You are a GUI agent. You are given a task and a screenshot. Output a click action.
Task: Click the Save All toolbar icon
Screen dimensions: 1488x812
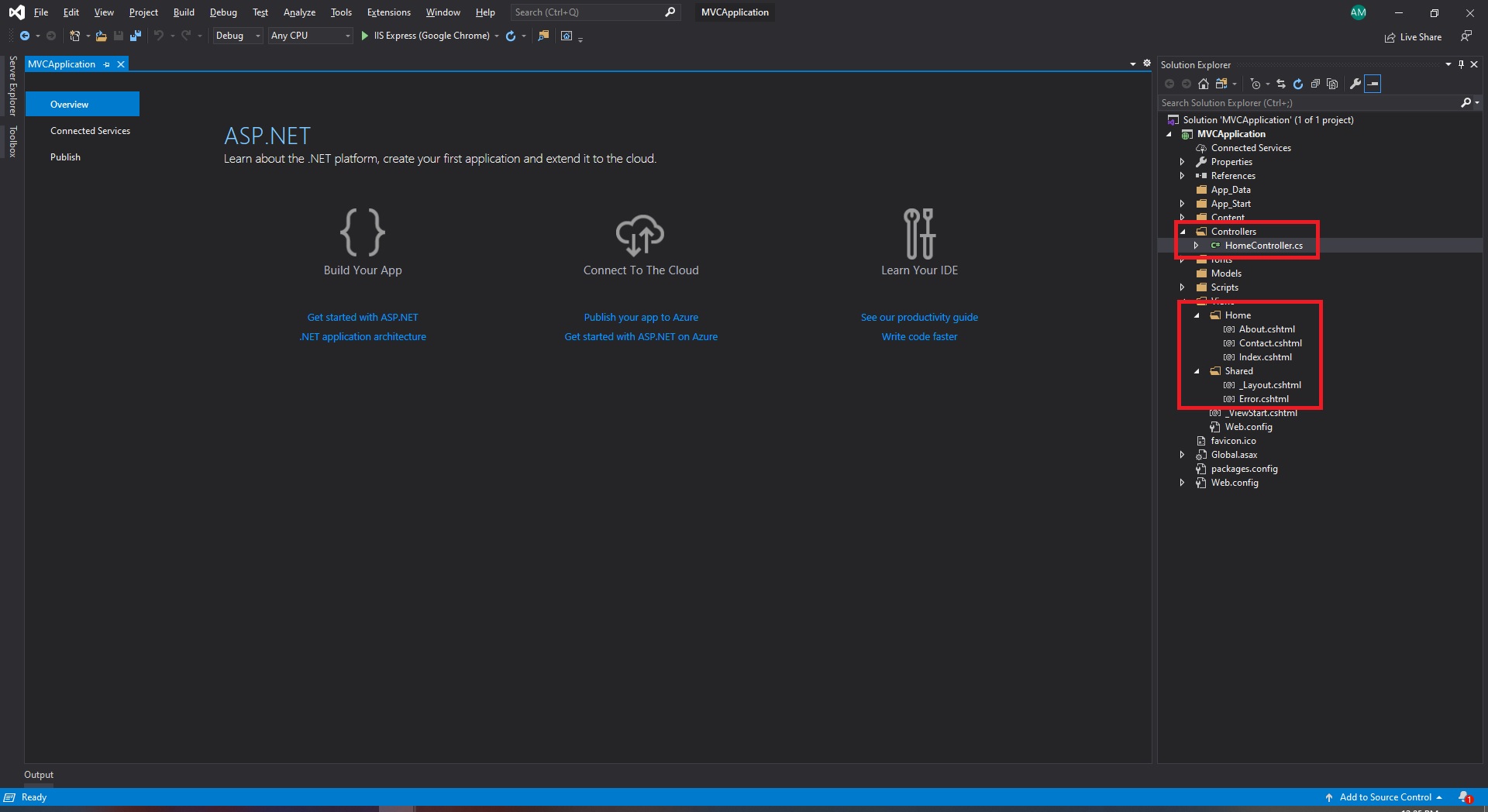point(136,36)
